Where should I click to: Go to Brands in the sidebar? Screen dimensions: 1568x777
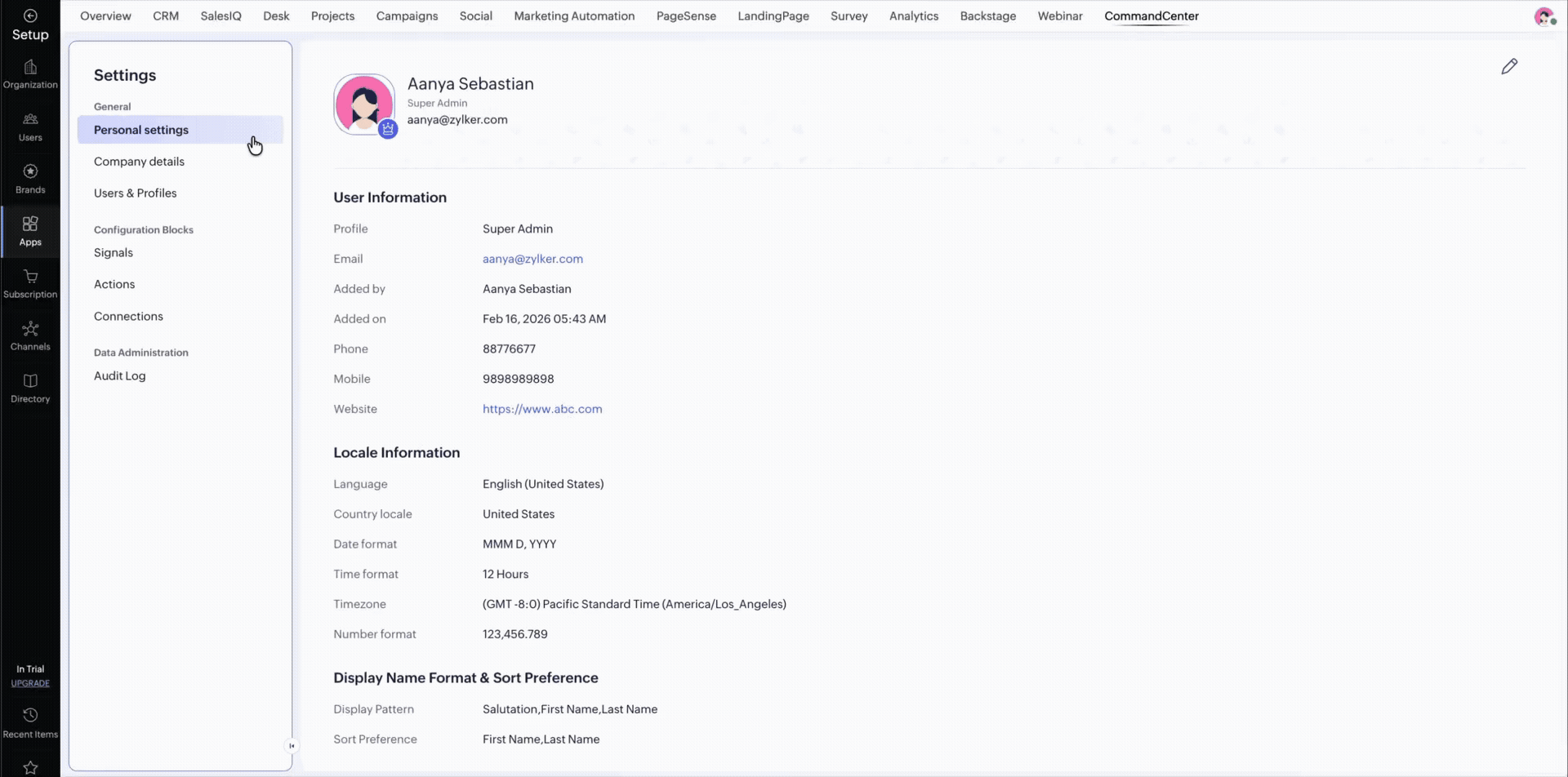pos(30,178)
